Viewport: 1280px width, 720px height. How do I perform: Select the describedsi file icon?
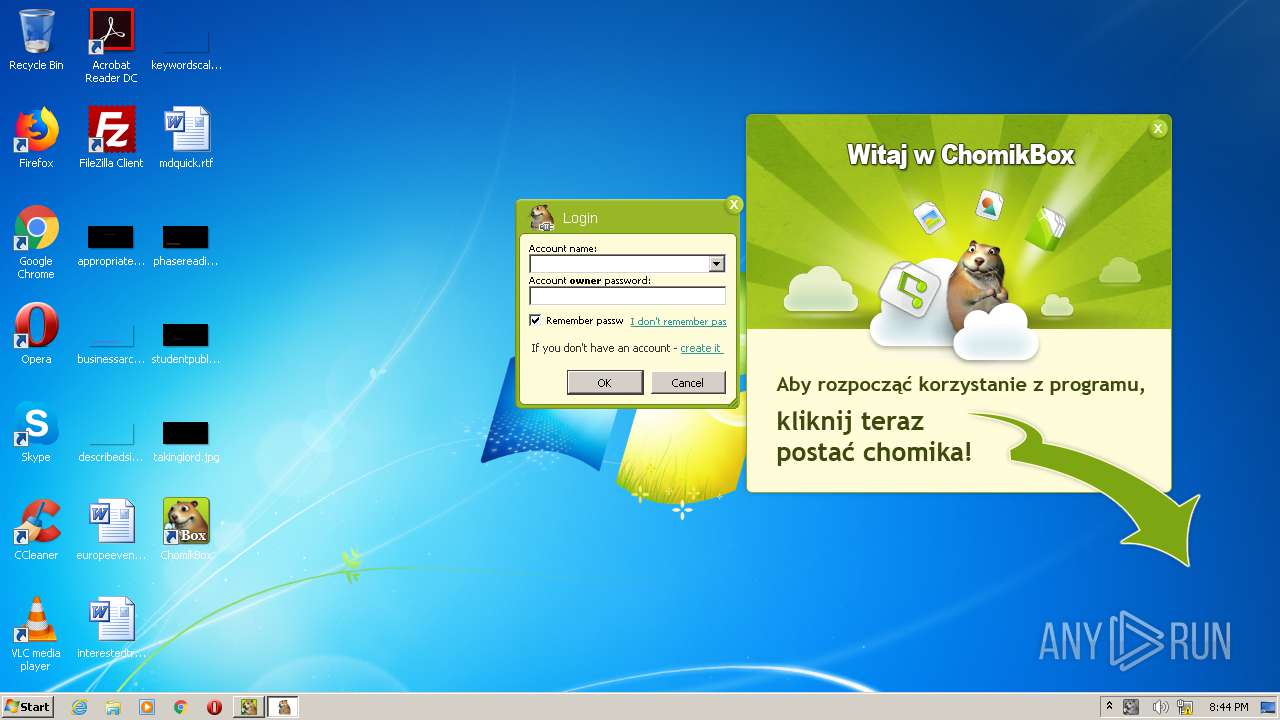click(x=111, y=441)
